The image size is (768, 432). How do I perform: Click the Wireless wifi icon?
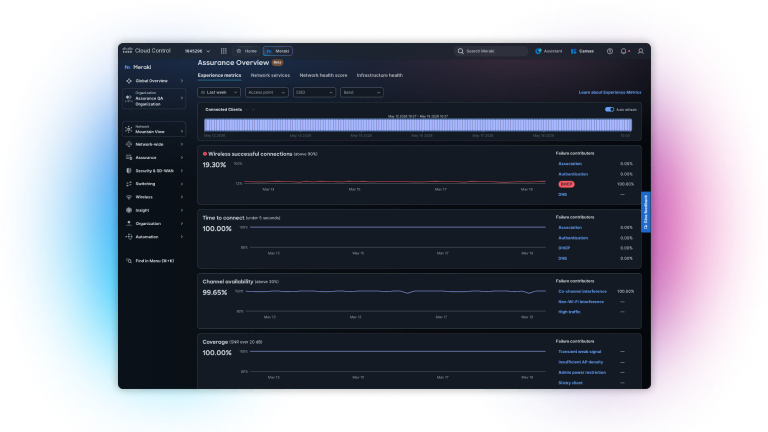[x=129, y=197]
